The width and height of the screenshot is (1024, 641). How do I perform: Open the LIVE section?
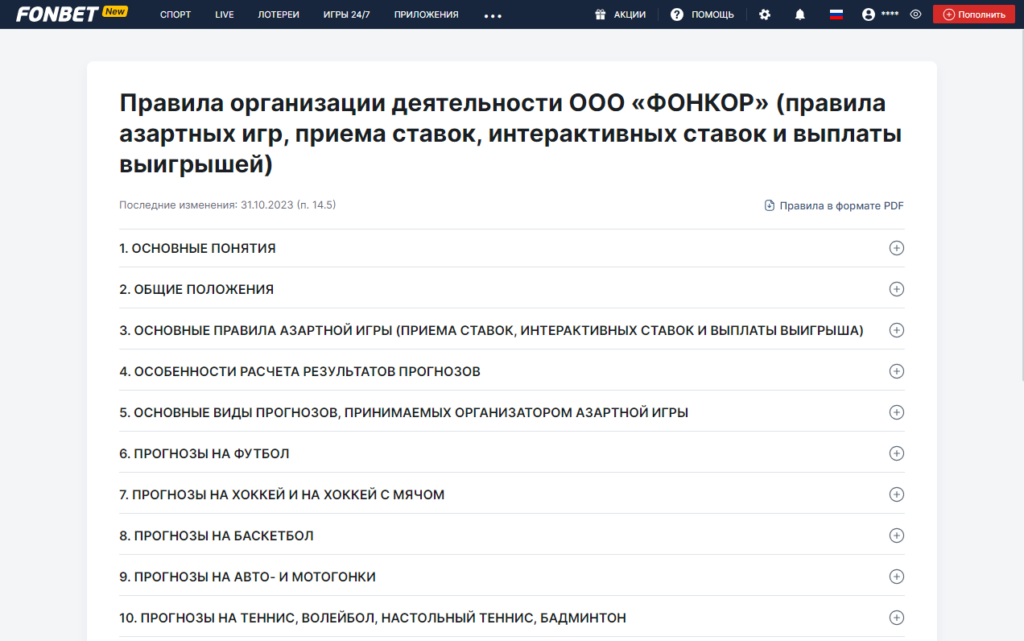(224, 14)
